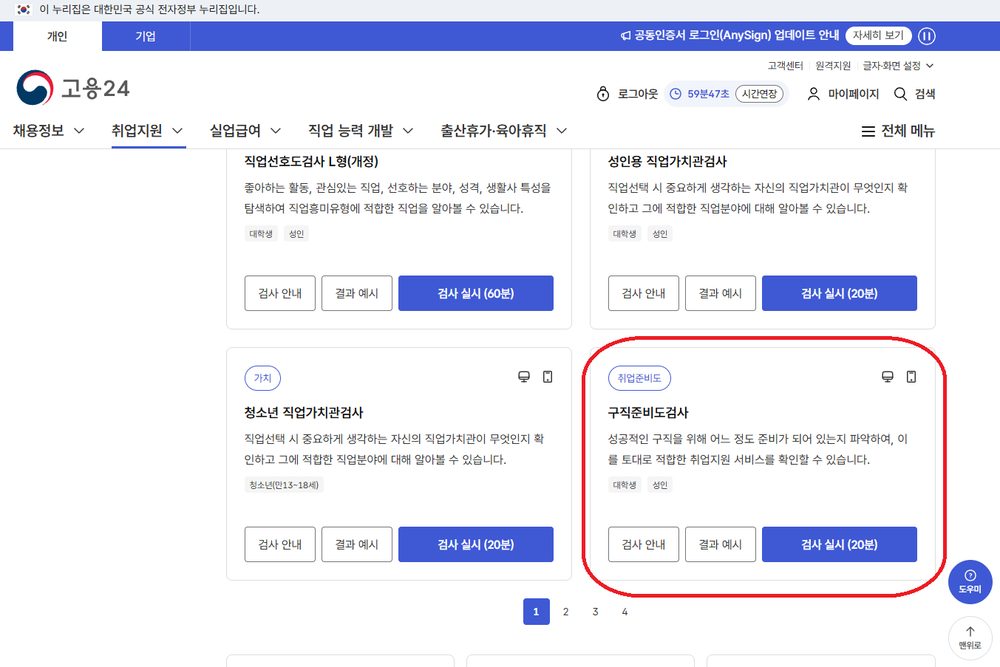Viewport: 1000px width, 667px height.
Task: Click the Korean flag icon in top banner
Action: point(24,10)
